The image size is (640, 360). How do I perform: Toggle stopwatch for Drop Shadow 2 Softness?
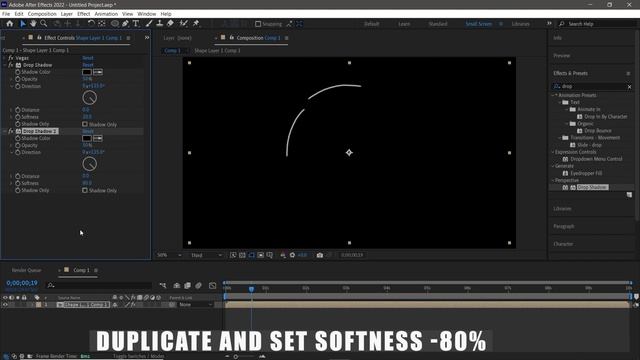pyautogui.click(x=18, y=183)
